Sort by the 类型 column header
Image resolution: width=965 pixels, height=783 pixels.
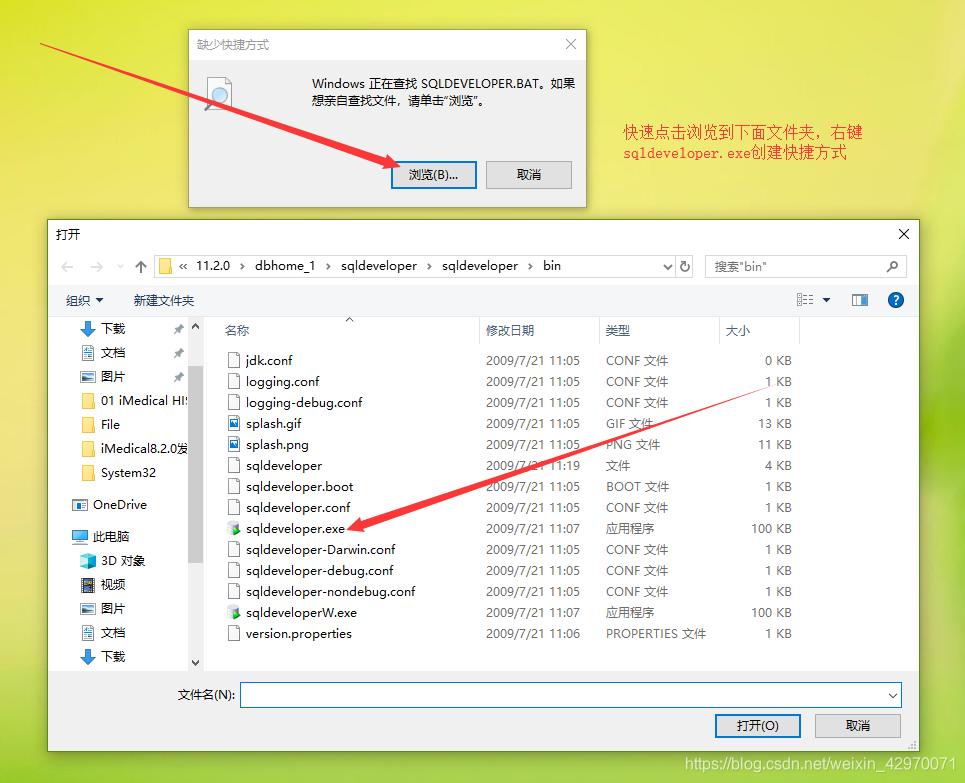tap(617, 331)
